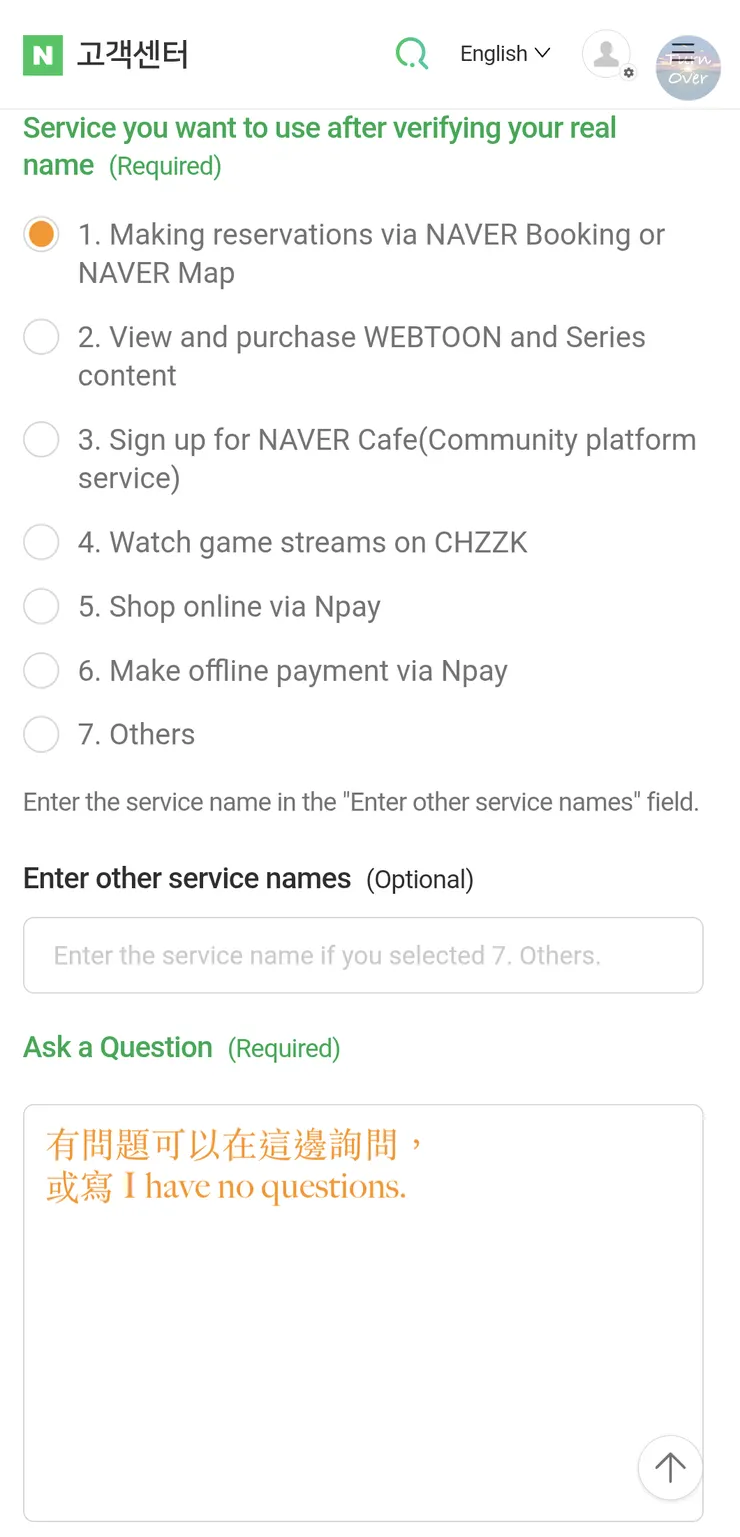
Task: Click the Ask a Question heading
Action: [118, 1048]
